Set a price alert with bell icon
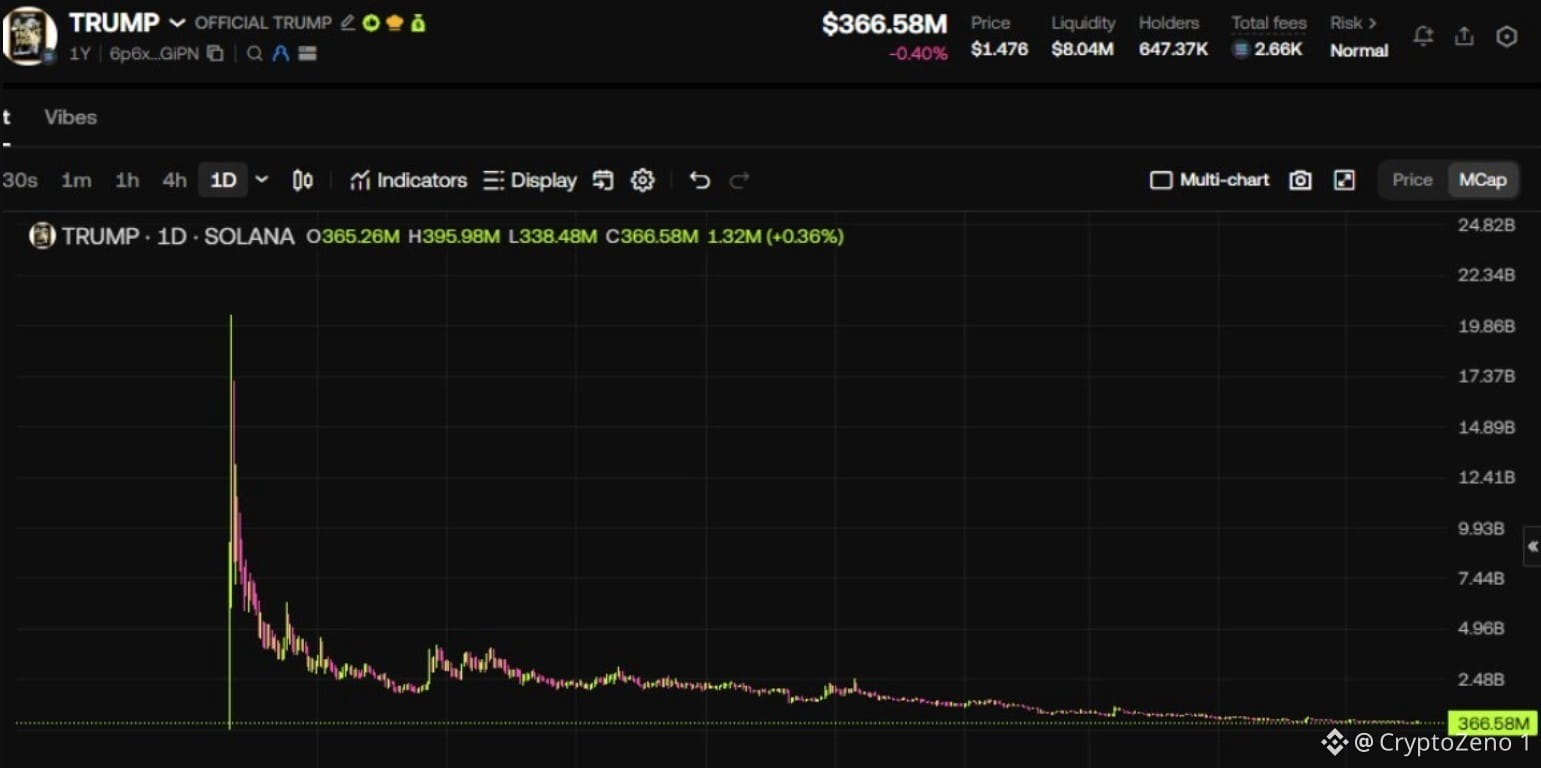 (x=1422, y=36)
